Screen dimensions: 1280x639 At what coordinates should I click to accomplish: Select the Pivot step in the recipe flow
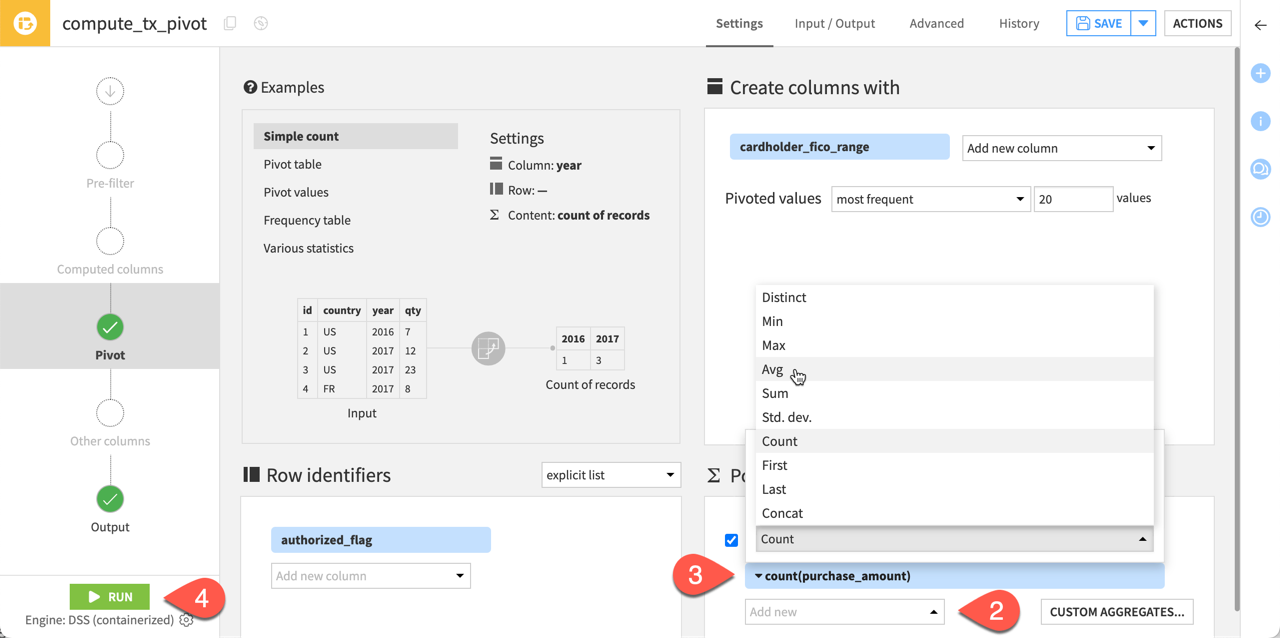pos(109,326)
